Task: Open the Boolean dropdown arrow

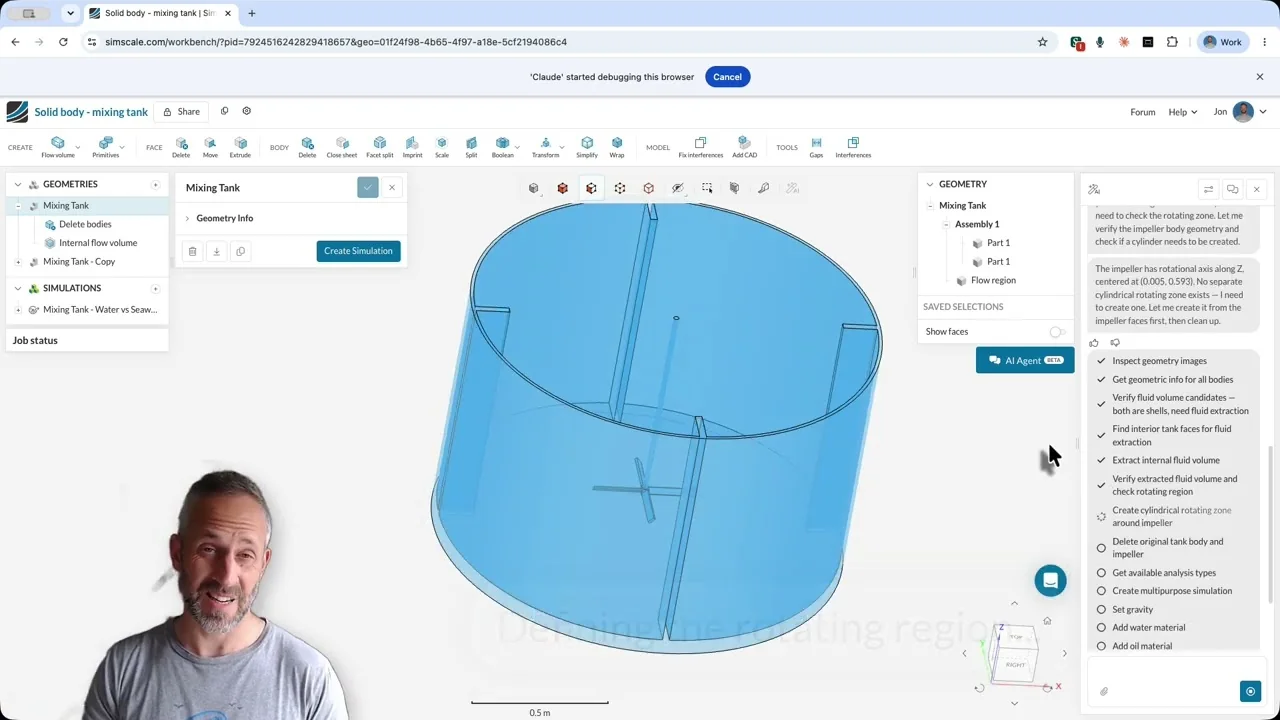Action: 517,148
